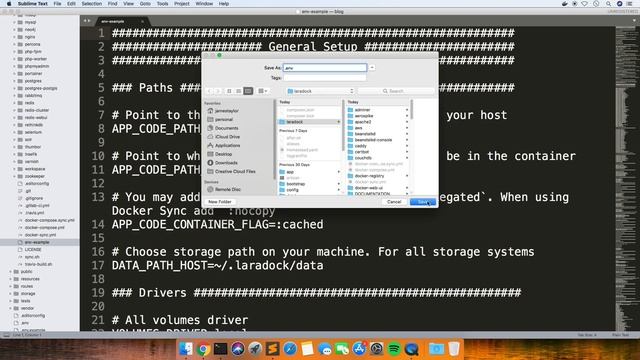This screenshot has width=640, height=360.
Task: Click the Spotlight search menu bar icon
Action: (608, 4)
